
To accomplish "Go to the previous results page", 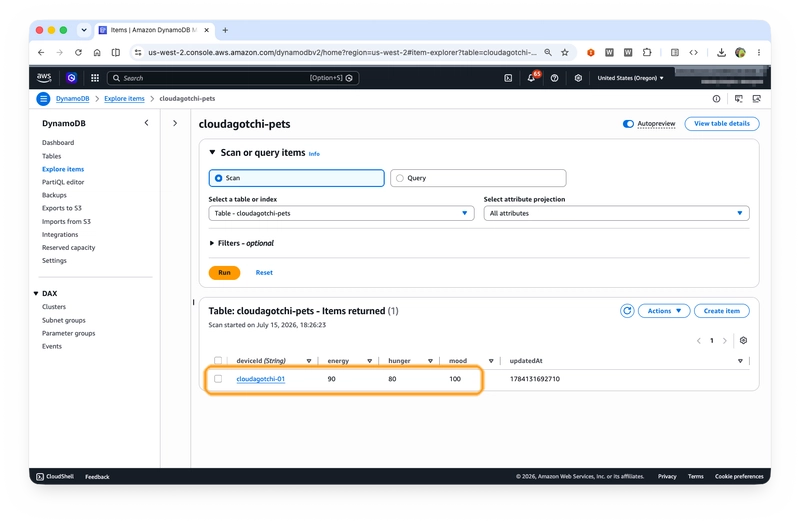I will pyautogui.click(x=698, y=341).
